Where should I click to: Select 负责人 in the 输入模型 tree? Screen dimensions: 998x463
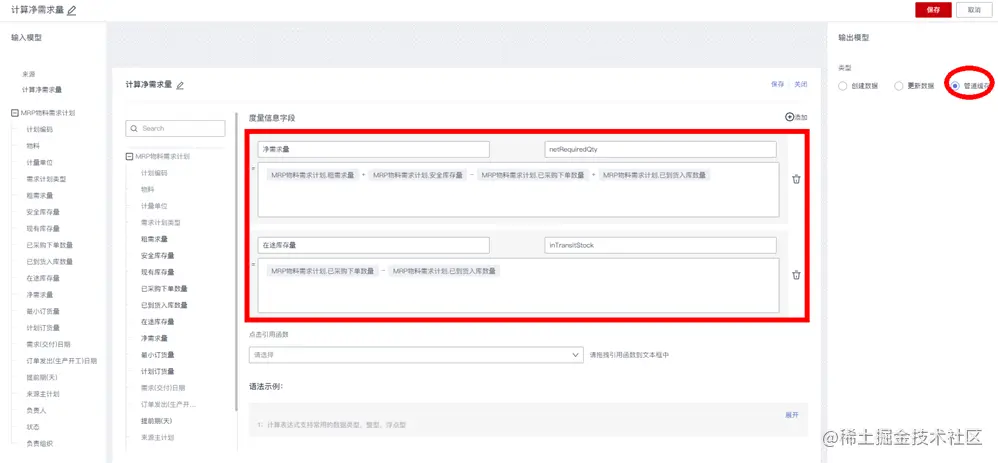[x=36, y=411]
